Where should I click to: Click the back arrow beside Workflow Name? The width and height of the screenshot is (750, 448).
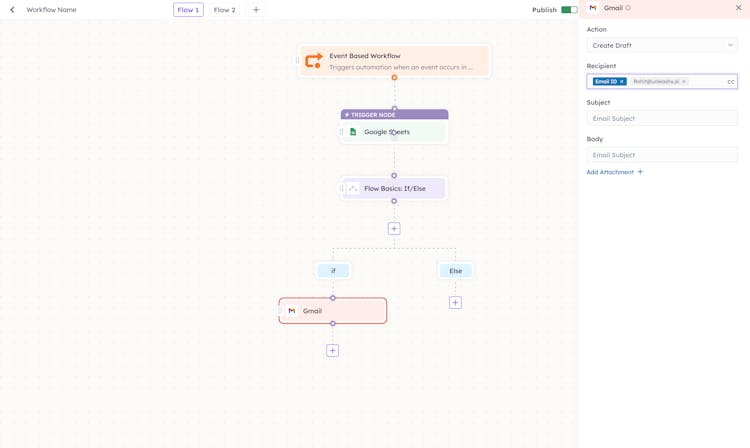12,10
